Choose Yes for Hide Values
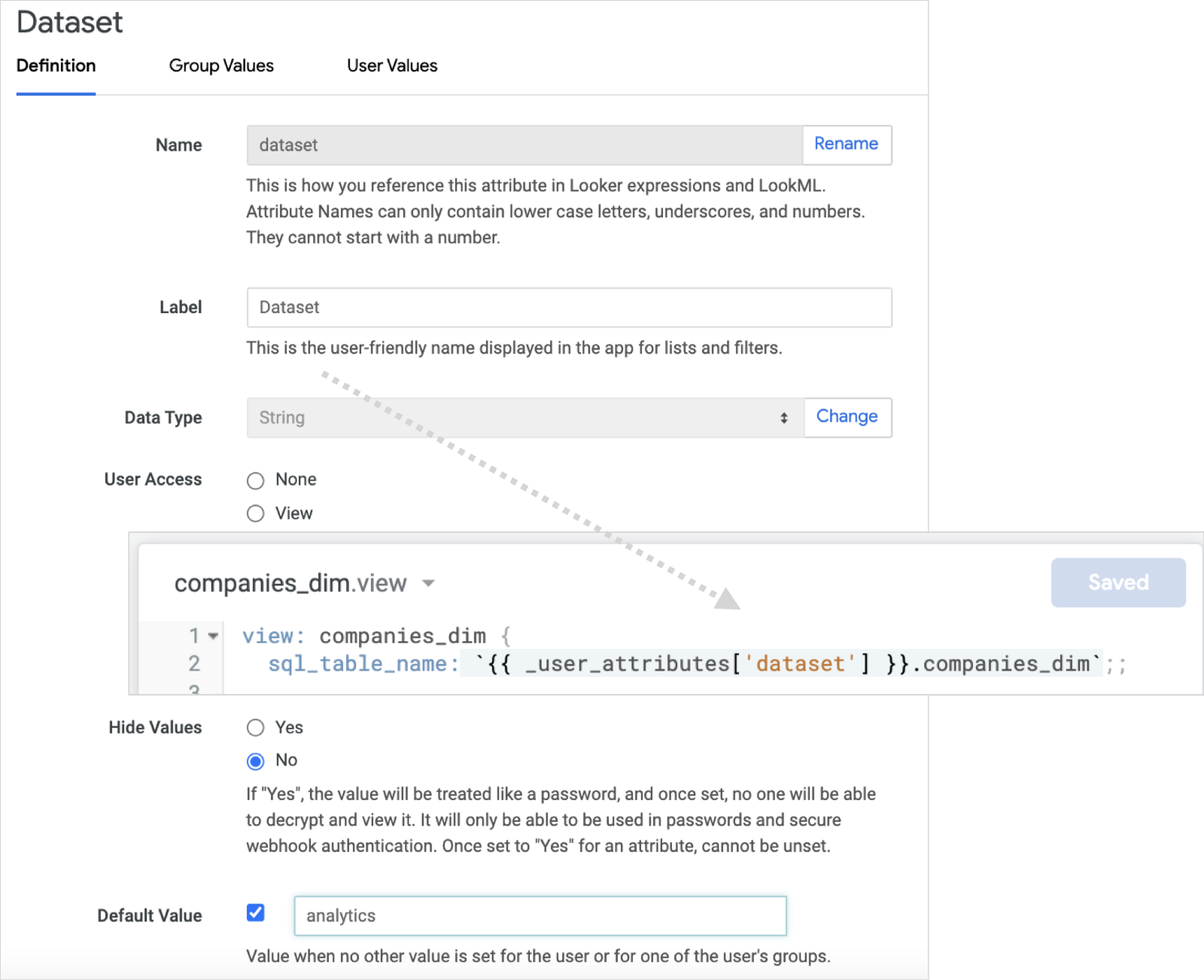Viewport: 1204px width, 980px height. pos(256,728)
